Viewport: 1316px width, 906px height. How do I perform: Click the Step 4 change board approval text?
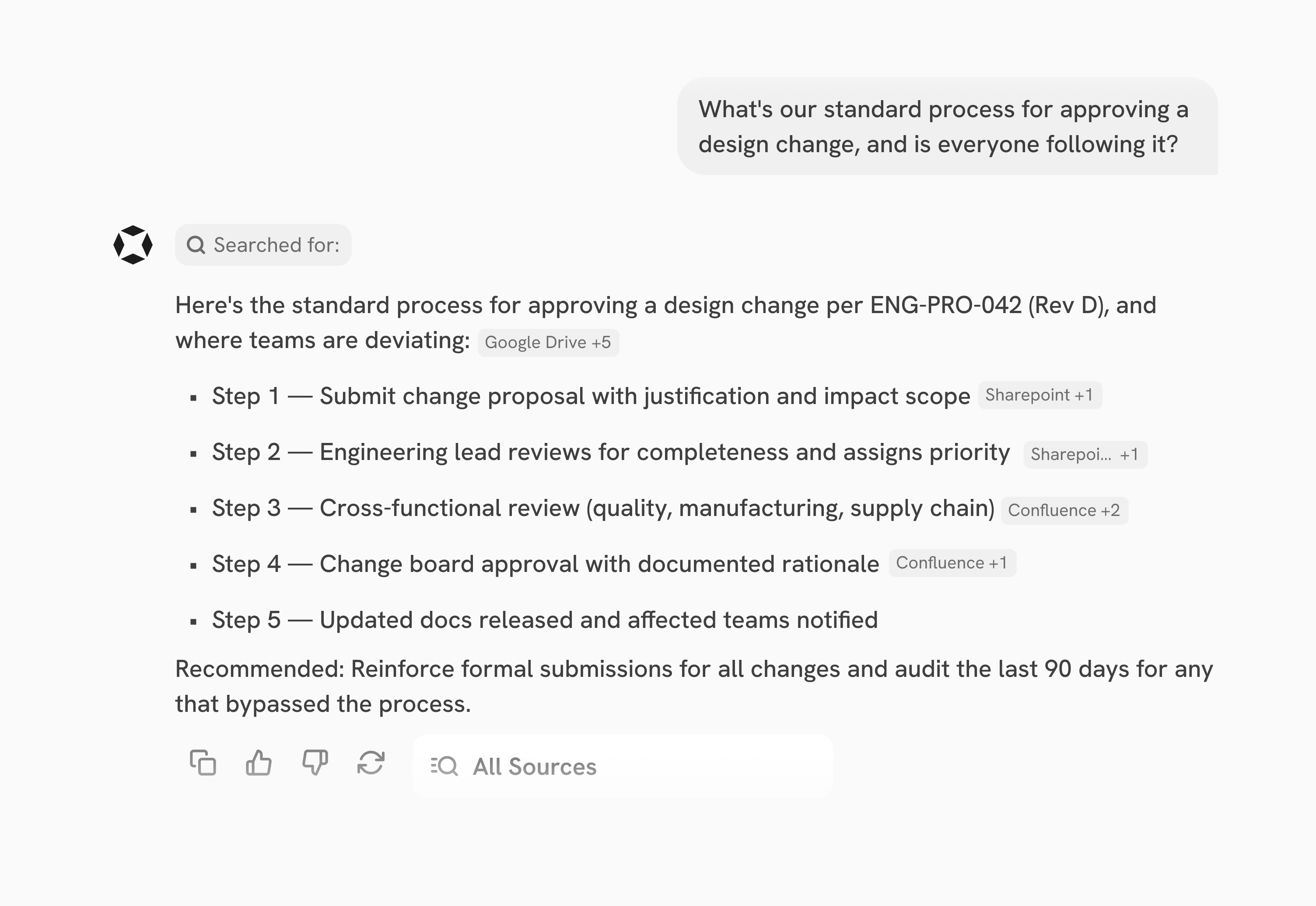tap(545, 564)
